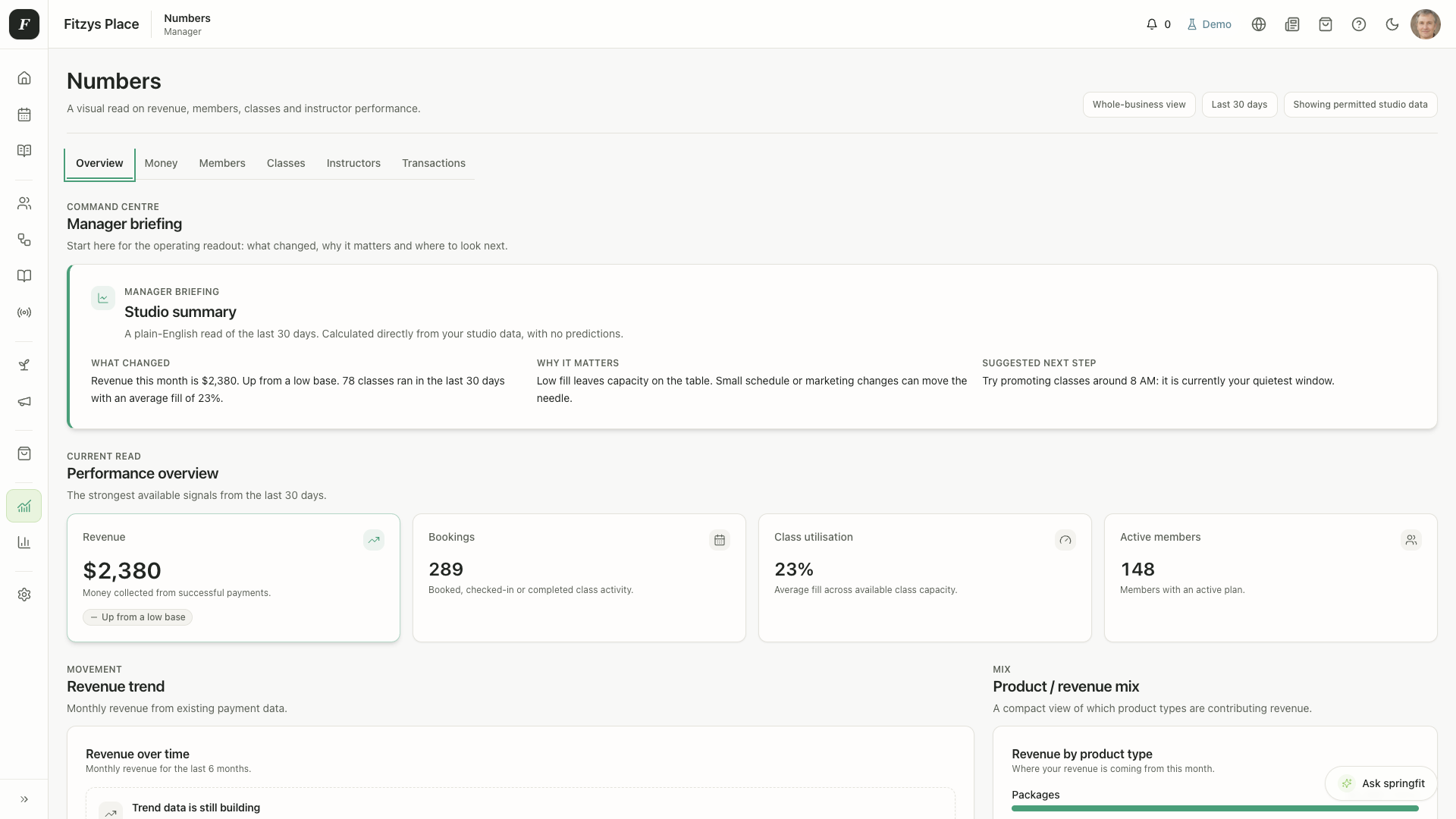Viewport: 1456px width, 819px height.
Task: Open the book library sidebar icon above broadcast
Action: click(x=24, y=276)
